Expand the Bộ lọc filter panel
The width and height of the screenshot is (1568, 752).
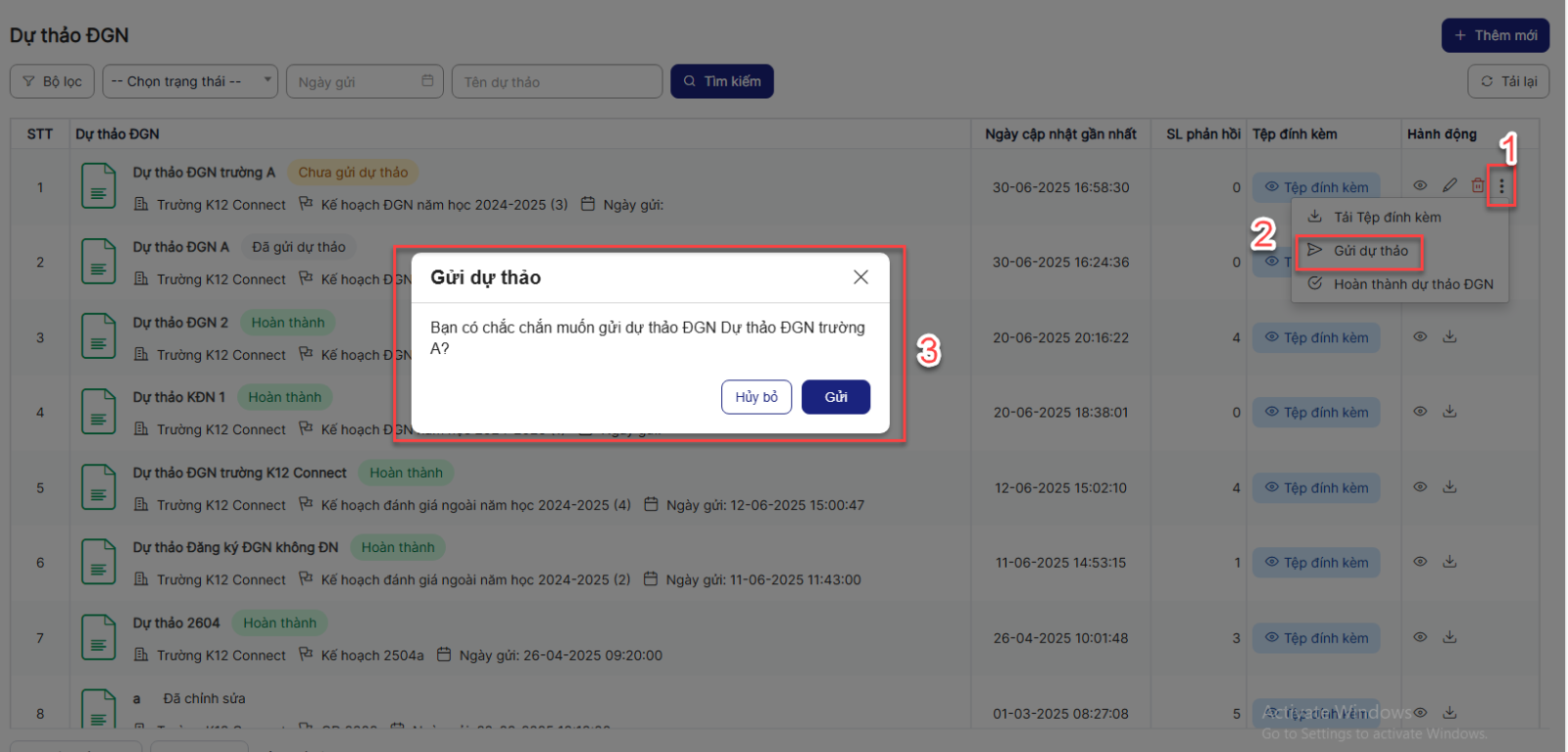pyautogui.click(x=52, y=81)
